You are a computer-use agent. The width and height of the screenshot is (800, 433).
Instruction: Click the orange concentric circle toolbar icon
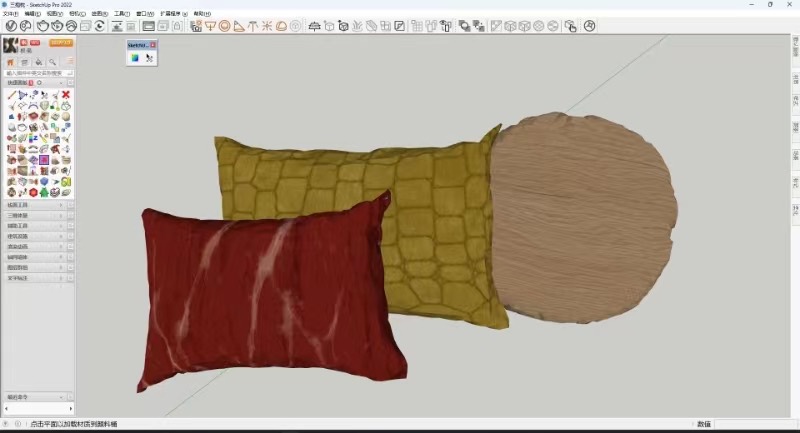tap(224, 26)
